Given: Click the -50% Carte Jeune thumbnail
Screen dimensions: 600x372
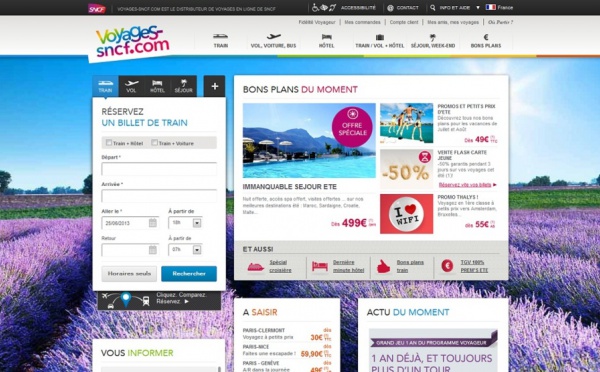Looking at the screenshot, I should (x=406, y=169).
